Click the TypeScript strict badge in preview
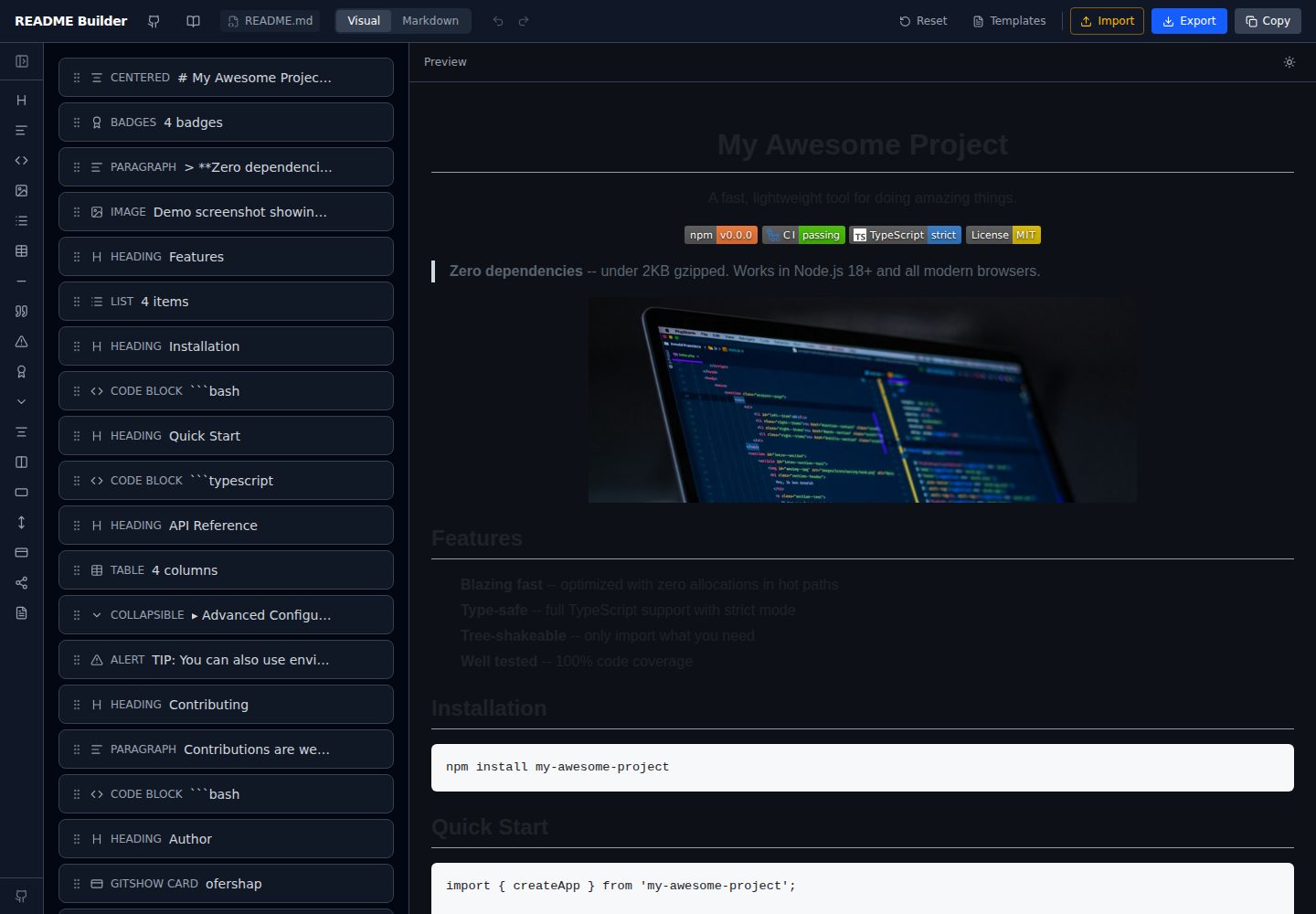 coord(905,235)
